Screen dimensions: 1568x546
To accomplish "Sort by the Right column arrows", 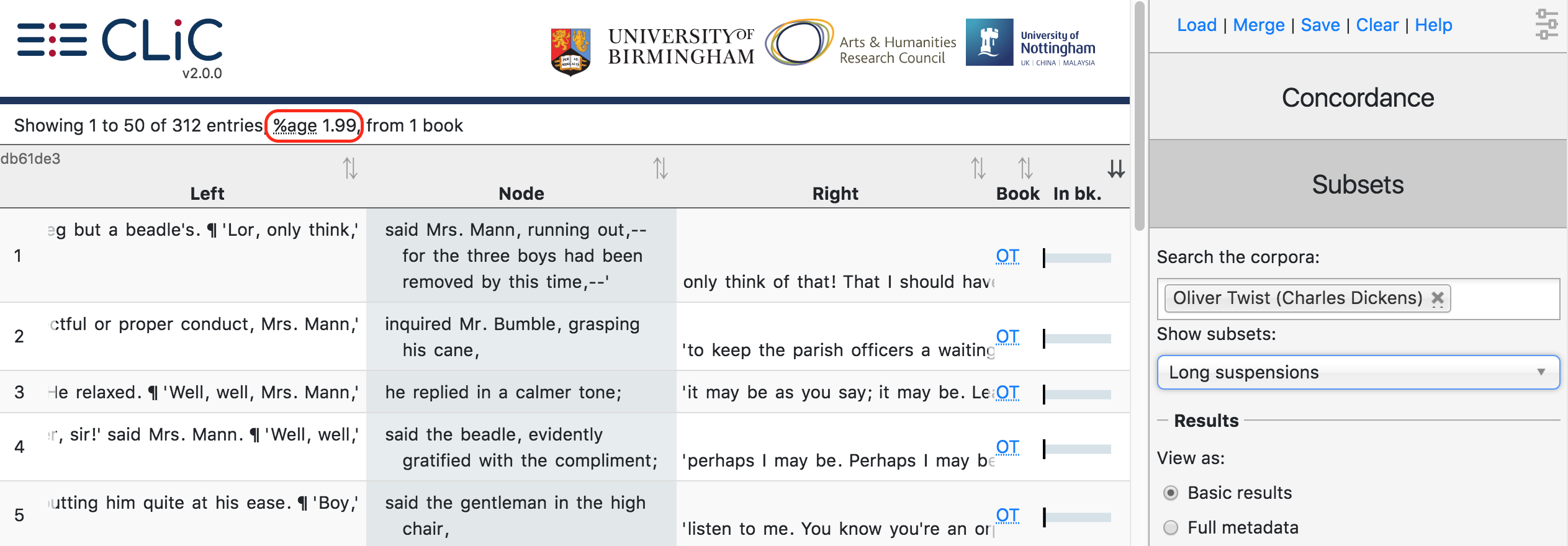I will click(978, 168).
